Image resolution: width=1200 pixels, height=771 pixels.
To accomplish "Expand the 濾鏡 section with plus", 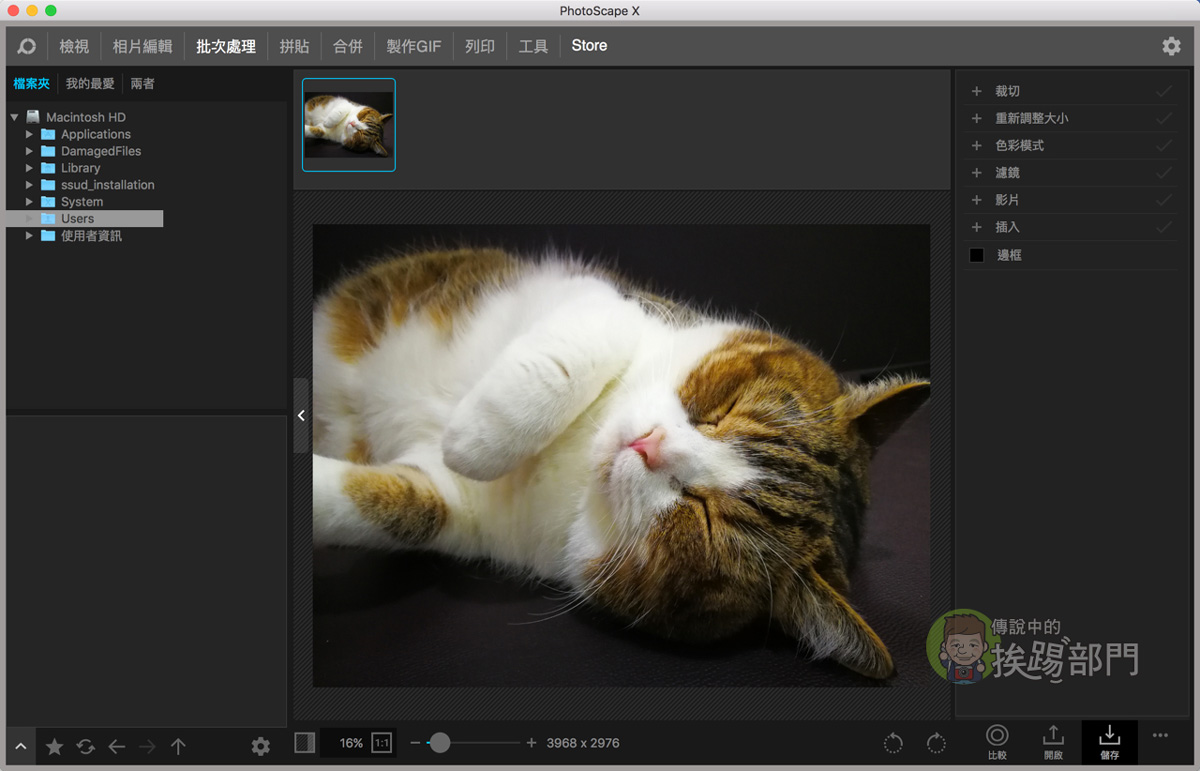I will 977,173.
